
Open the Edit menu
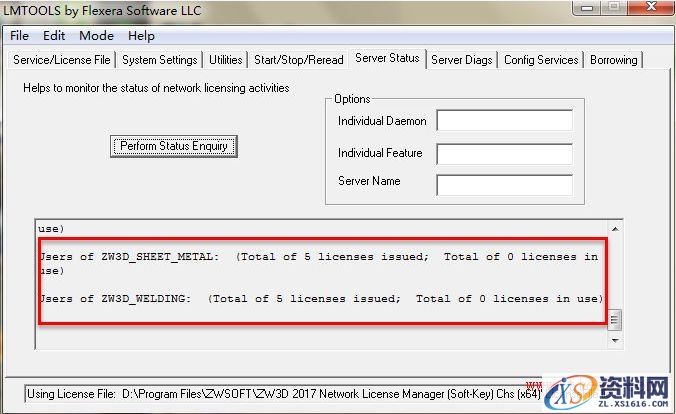click(x=53, y=35)
